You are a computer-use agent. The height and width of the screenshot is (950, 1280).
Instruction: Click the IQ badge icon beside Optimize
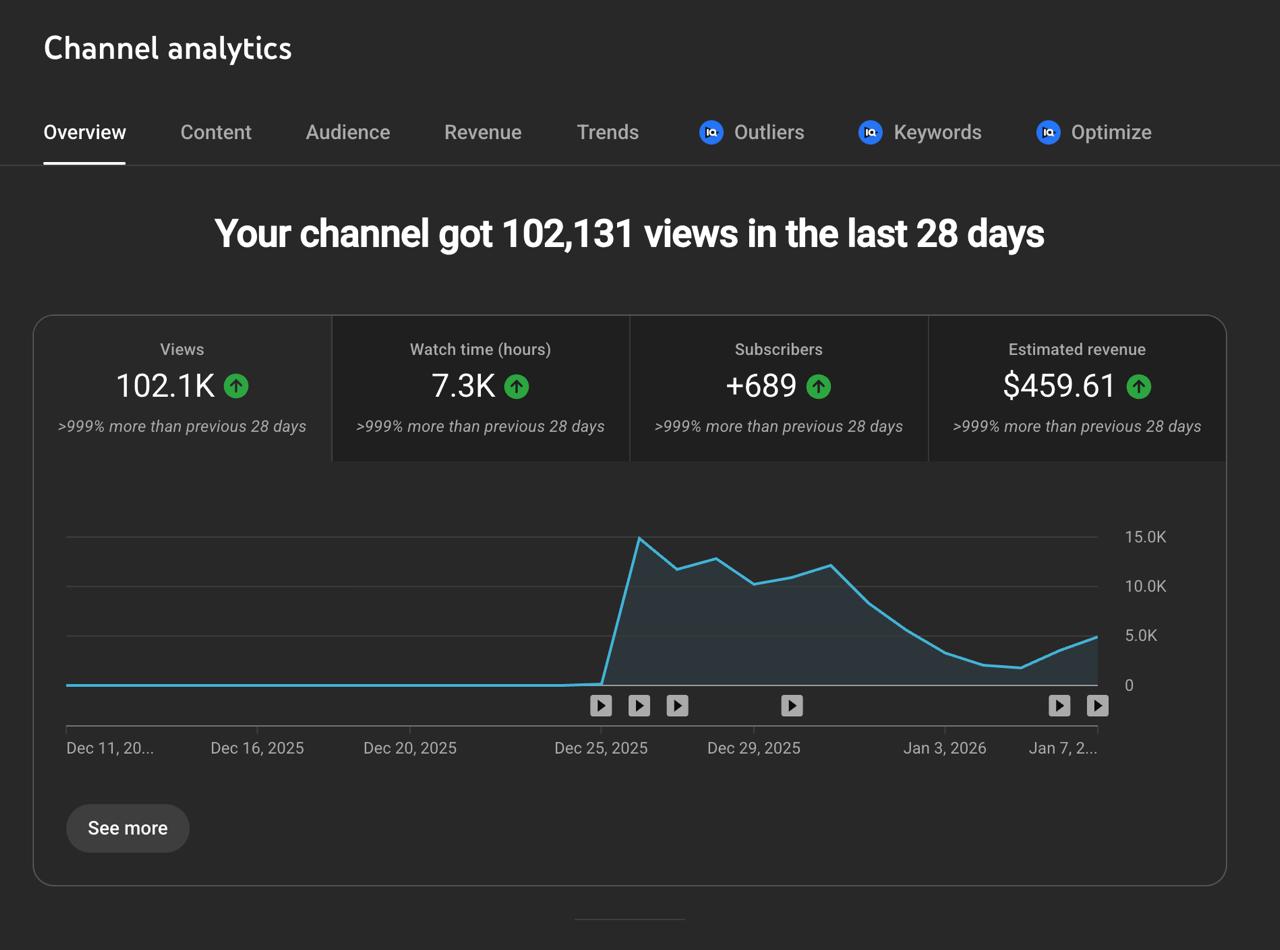[x=1048, y=132]
